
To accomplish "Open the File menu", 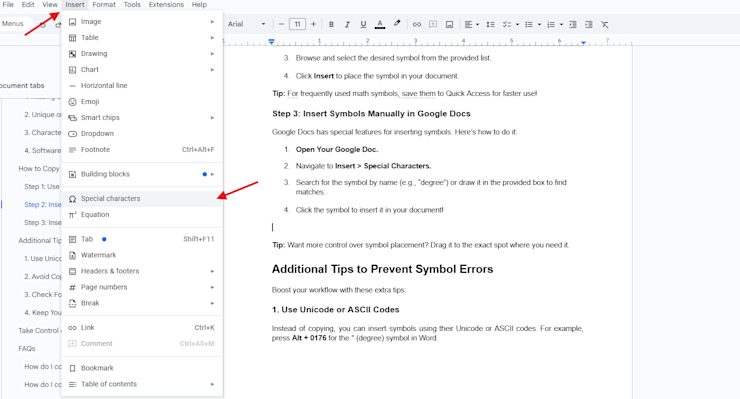I will (x=8, y=4).
